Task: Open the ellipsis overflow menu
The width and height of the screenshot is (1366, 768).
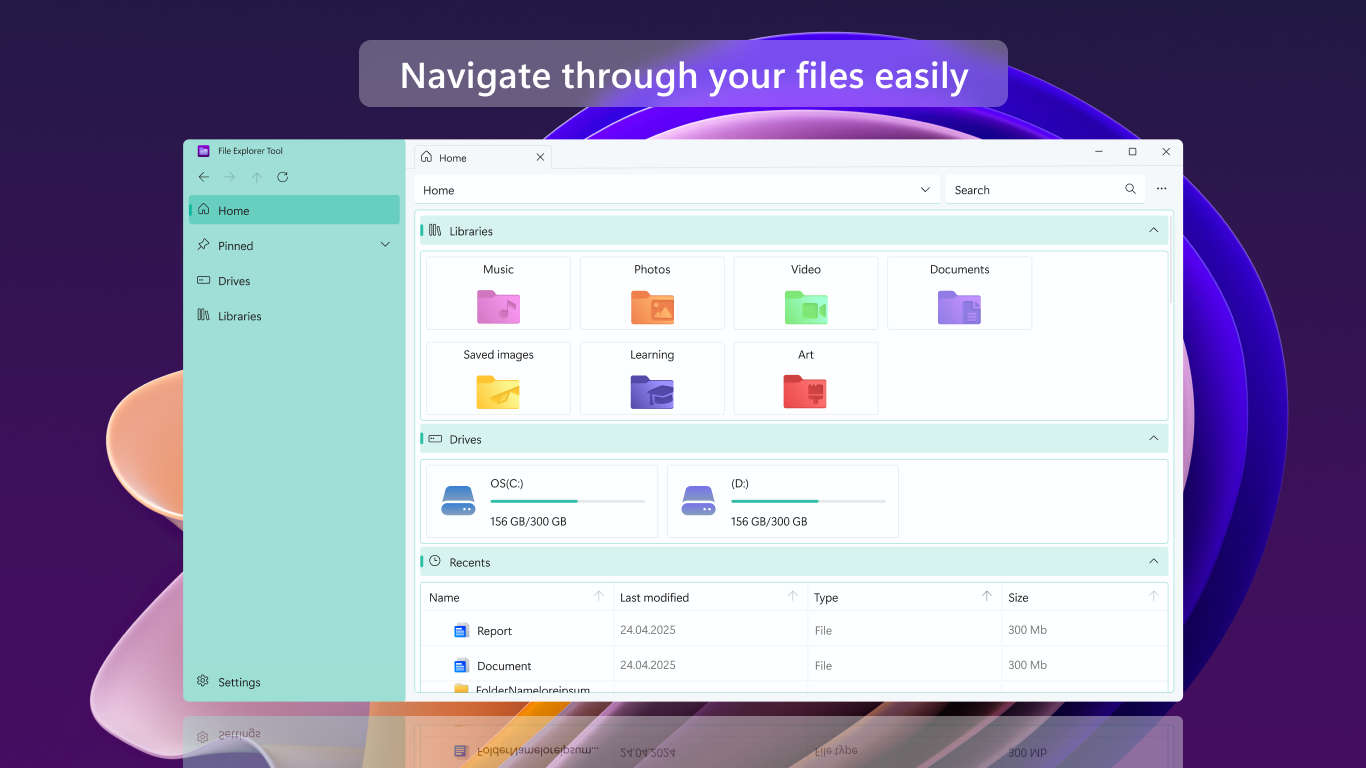Action: [x=1161, y=188]
